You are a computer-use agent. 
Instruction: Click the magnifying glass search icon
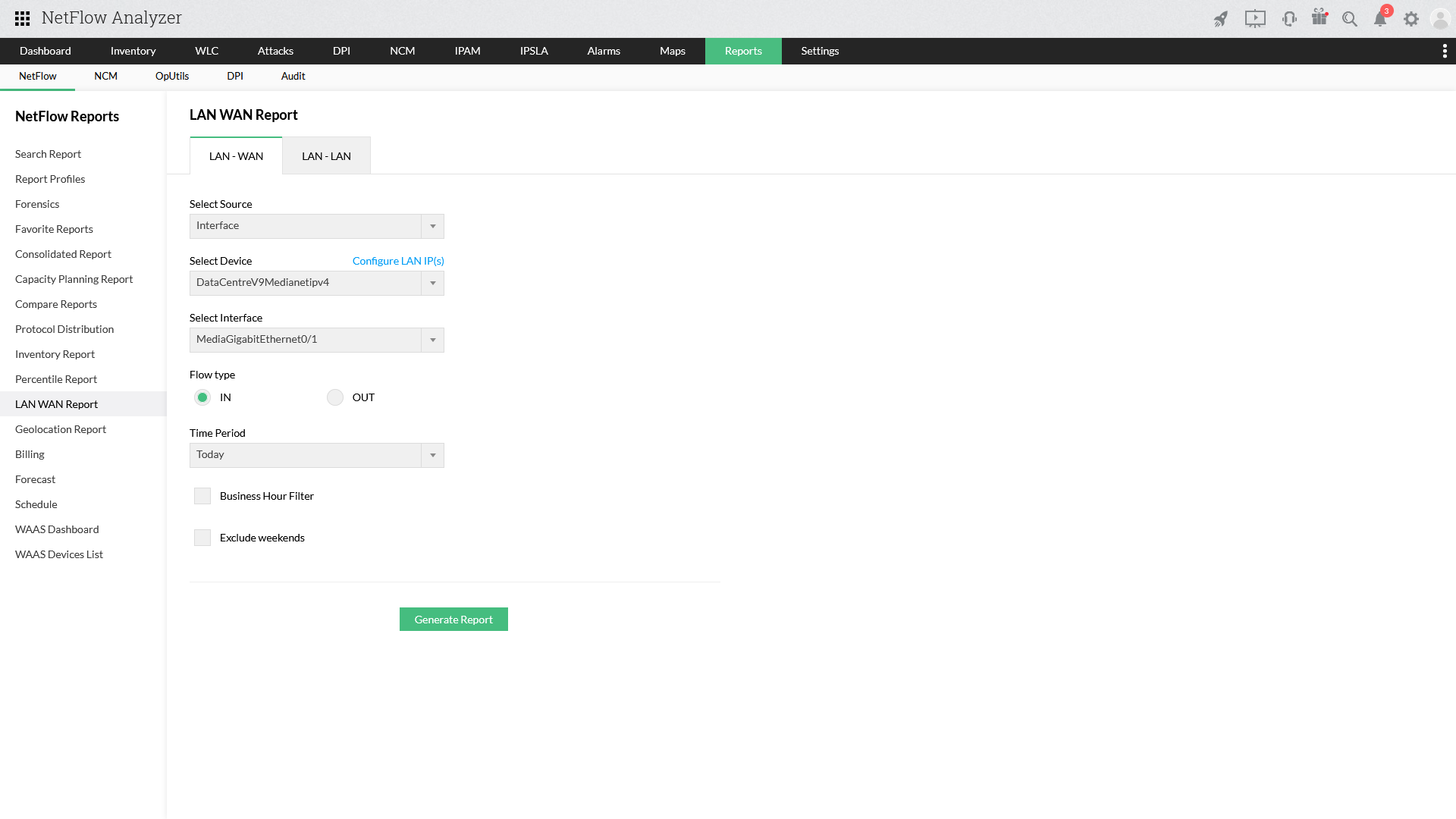pos(1350,19)
